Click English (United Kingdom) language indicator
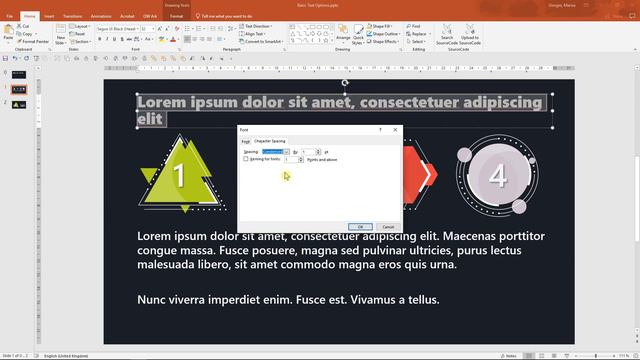The height and width of the screenshot is (360, 640). [66, 356]
